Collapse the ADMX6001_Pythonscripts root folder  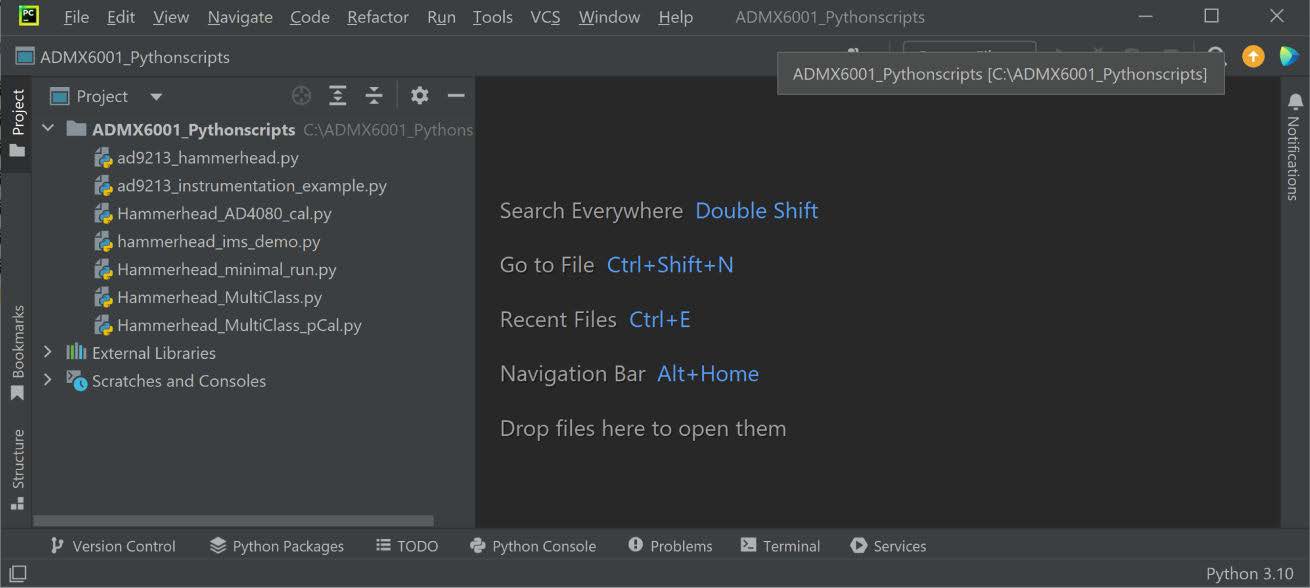pos(47,129)
